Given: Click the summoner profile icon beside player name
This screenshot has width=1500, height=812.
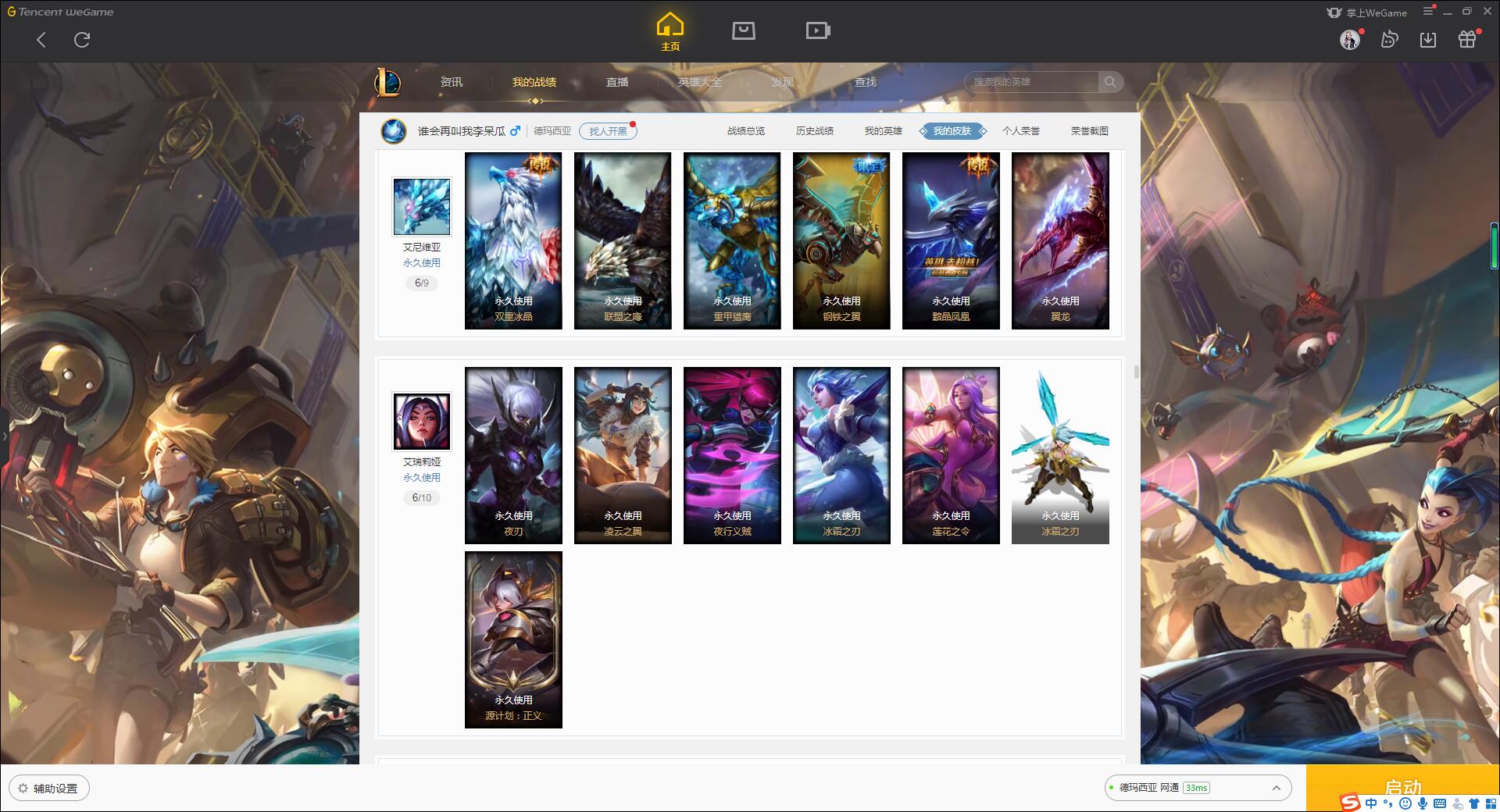Looking at the screenshot, I should pos(394,130).
